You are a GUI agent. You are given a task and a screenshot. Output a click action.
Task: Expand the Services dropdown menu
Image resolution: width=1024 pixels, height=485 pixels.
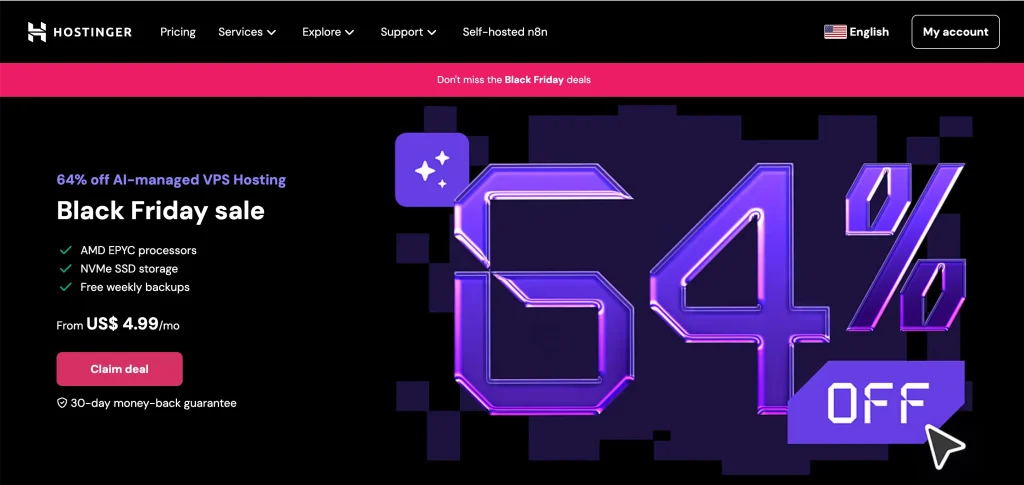(247, 32)
